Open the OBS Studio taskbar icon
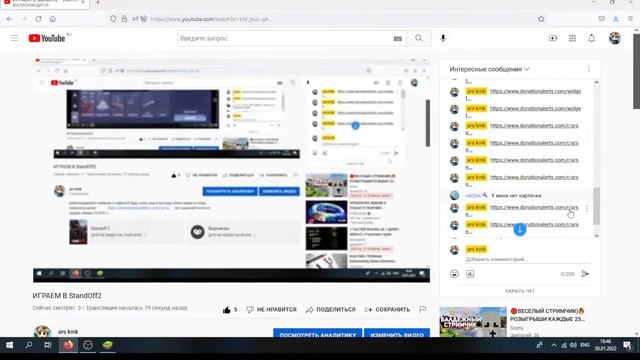 tap(88, 345)
